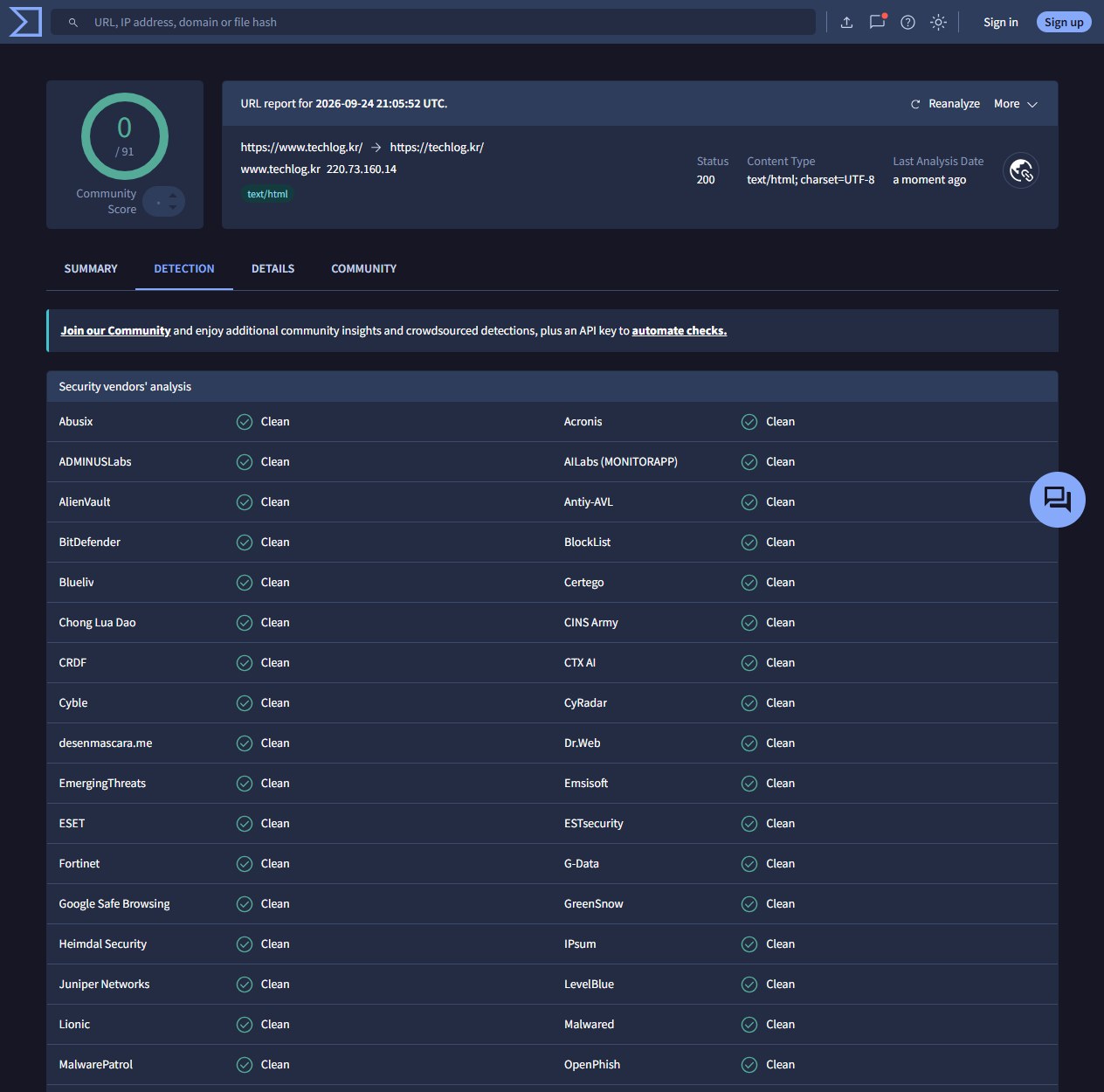This screenshot has height=1092, width=1104.
Task: Click the Antiy-AVL vendor name
Action: 589,502
